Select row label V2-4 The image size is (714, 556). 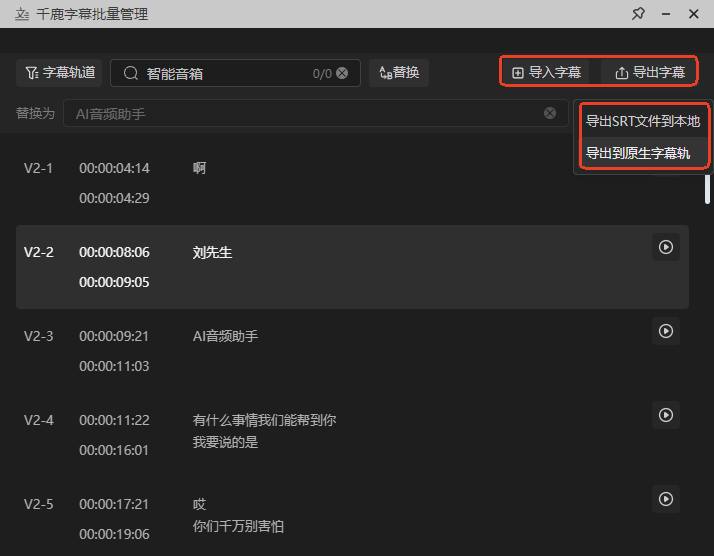click(x=39, y=420)
